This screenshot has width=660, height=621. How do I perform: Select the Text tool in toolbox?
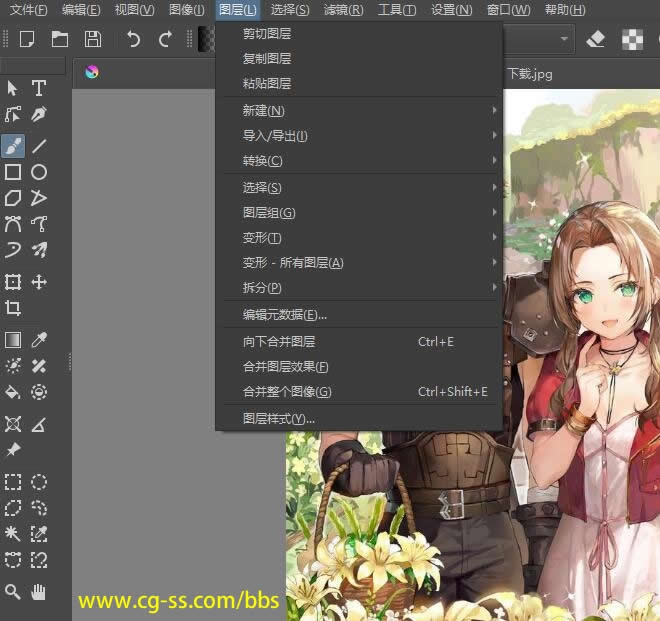point(39,89)
